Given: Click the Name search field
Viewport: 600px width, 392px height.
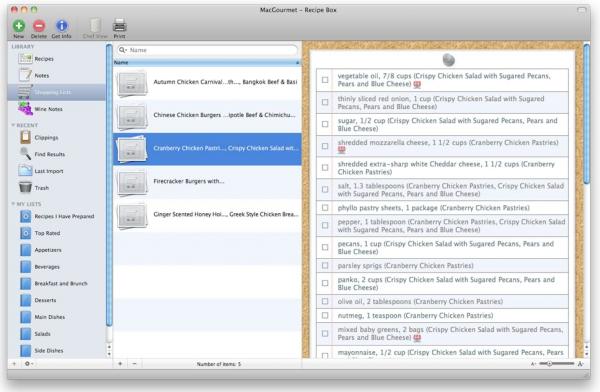Looking at the screenshot, I should tap(207, 50).
